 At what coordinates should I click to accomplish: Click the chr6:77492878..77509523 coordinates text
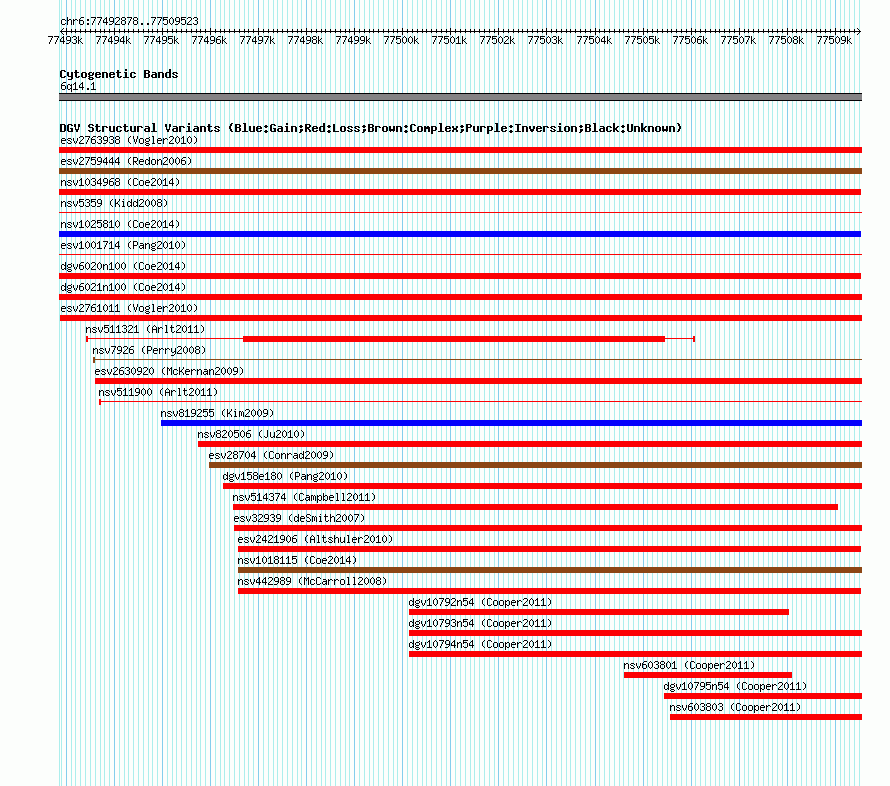pos(129,21)
